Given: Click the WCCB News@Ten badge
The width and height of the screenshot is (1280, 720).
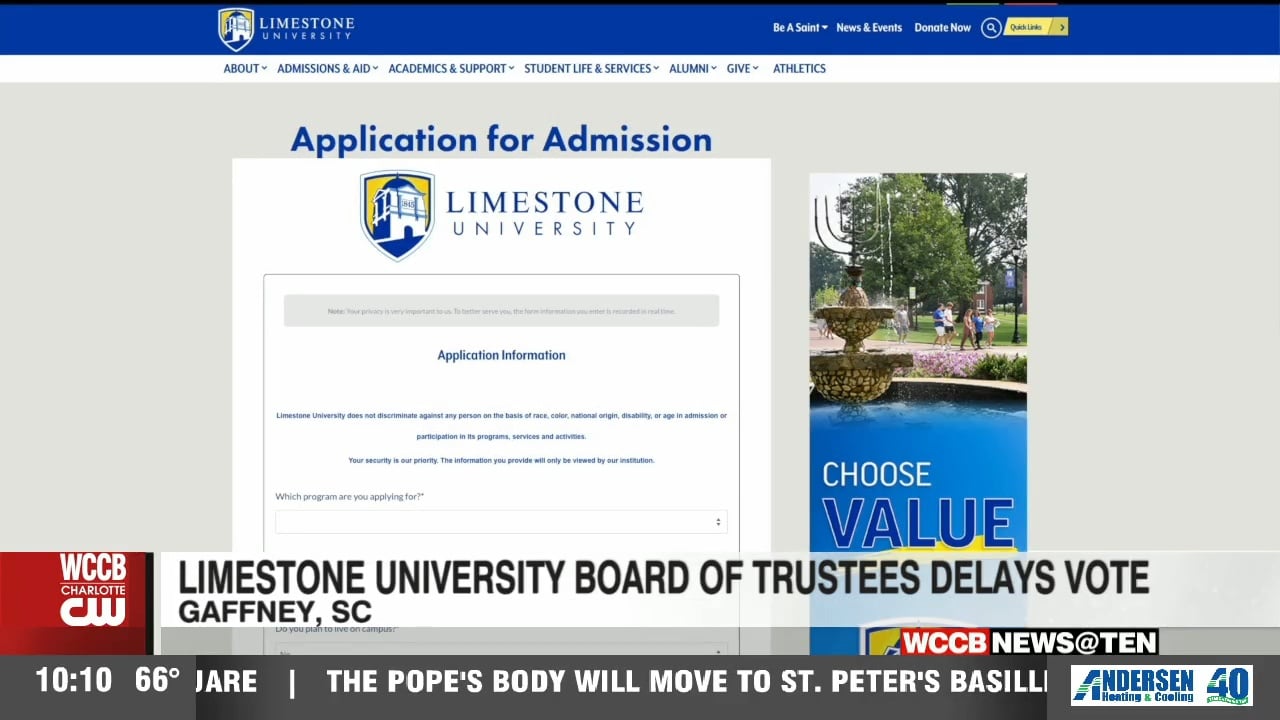Looking at the screenshot, I should pos(1028,641).
